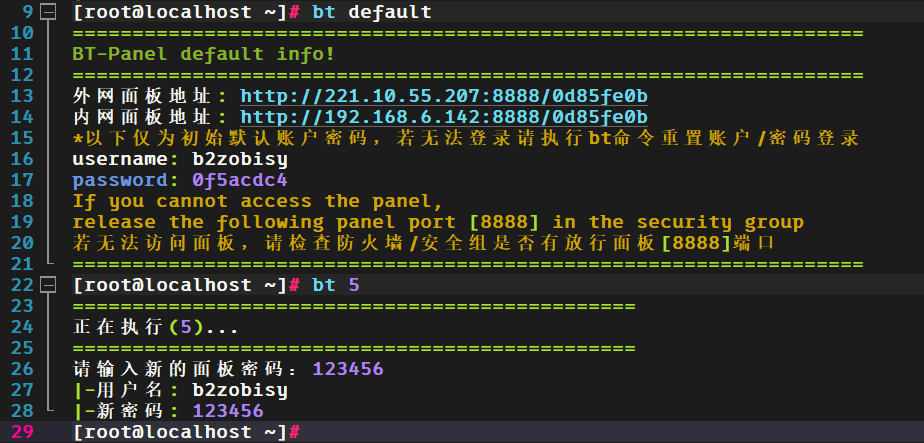Open the external panel link 221.10.55.207
This screenshot has width=924, height=443.
444,96
